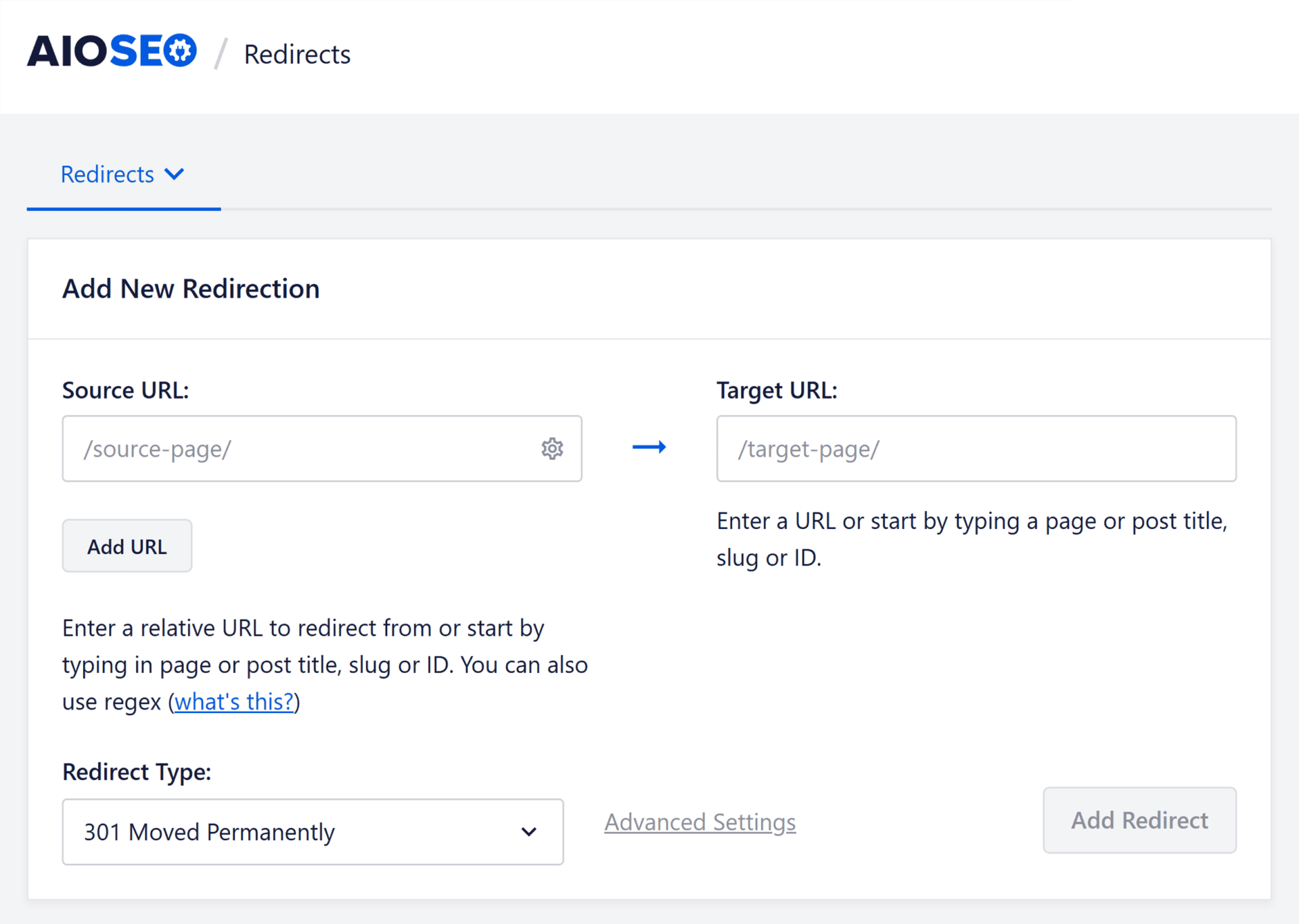Click the Redirect Type dropdown arrow

tap(529, 831)
